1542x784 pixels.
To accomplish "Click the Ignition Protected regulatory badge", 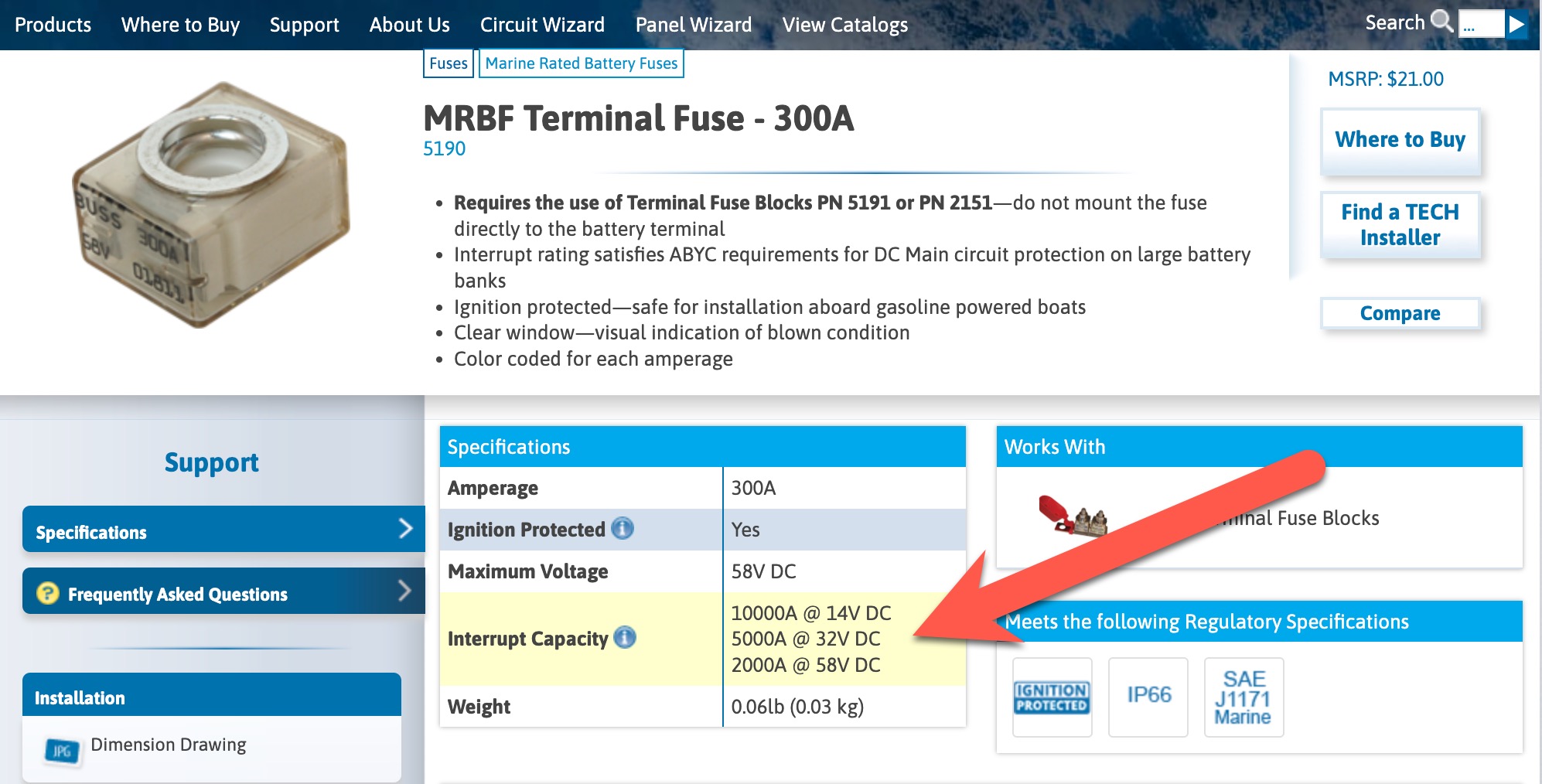I will pos(1052,697).
